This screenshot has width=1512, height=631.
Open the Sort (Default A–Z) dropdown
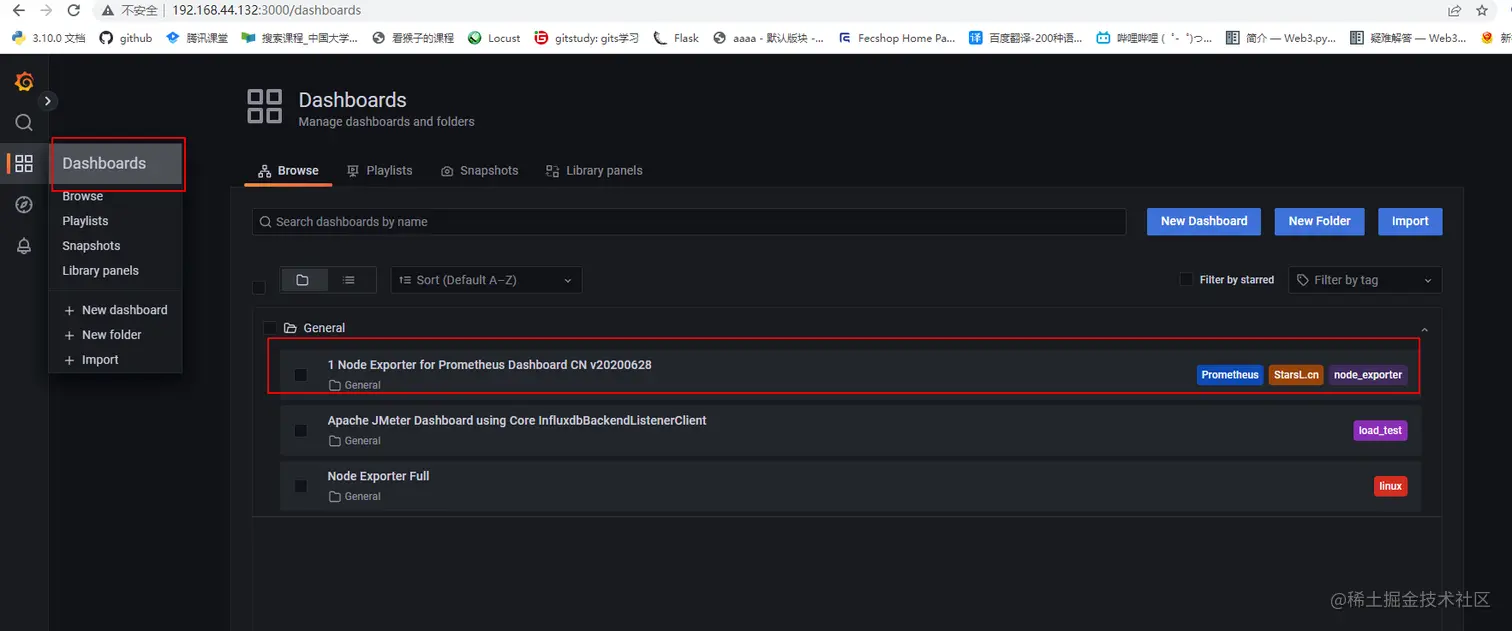click(486, 280)
